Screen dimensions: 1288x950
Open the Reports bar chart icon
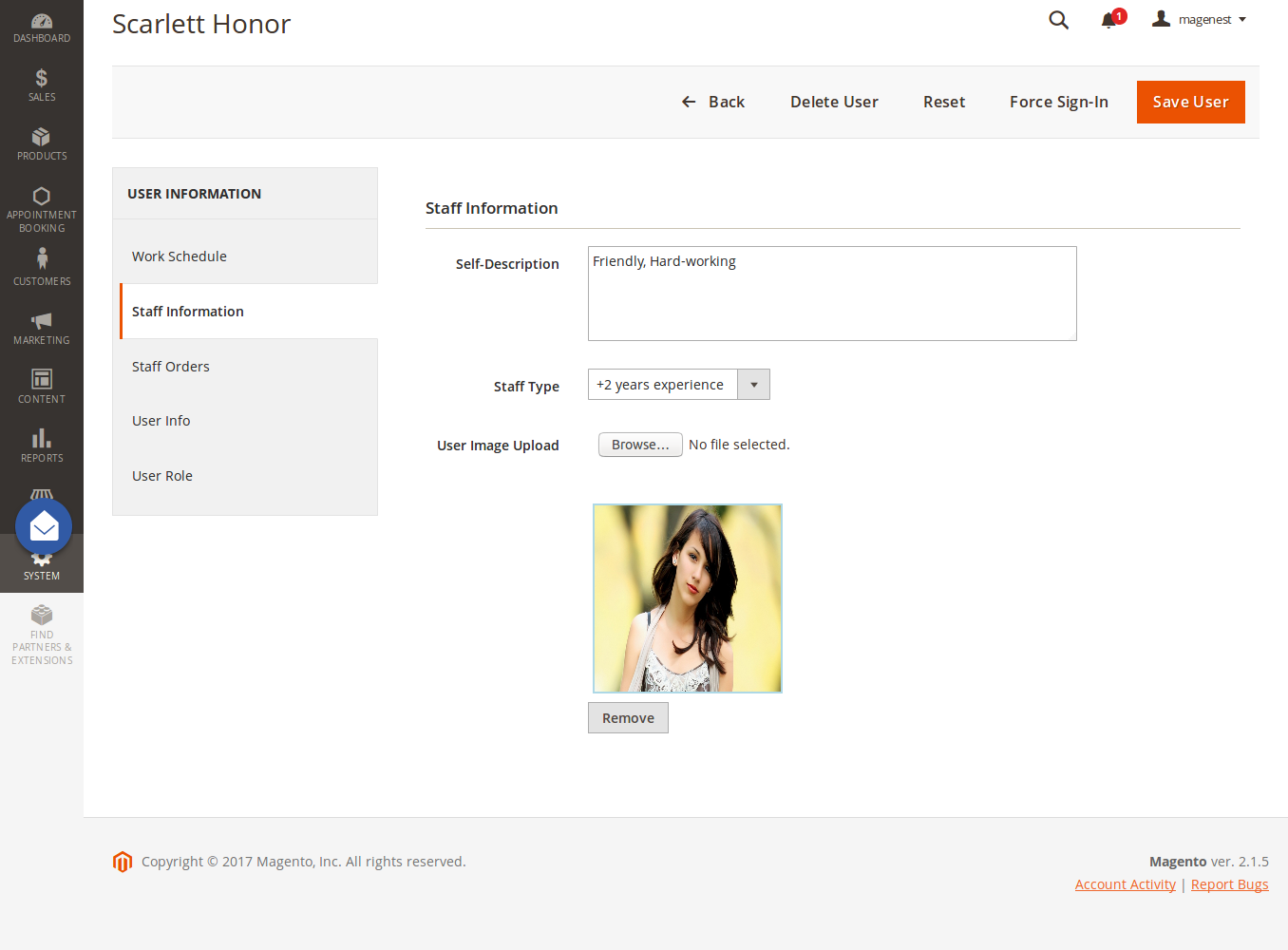tap(42, 446)
